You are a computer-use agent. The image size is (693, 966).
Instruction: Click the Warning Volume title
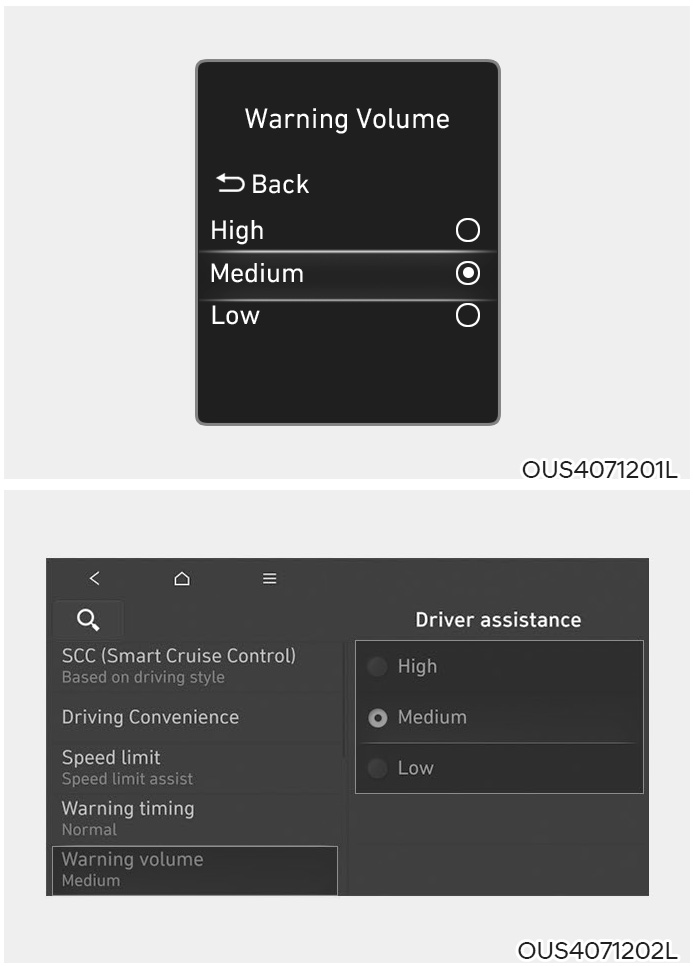(x=347, y=119)
